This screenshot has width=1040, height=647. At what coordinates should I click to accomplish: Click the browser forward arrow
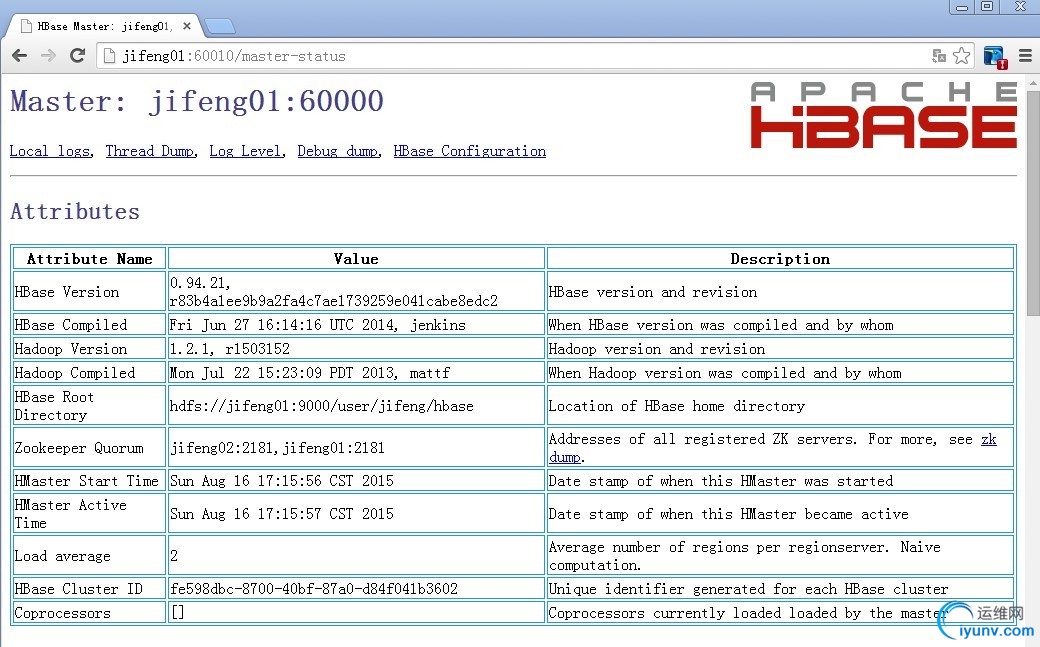pos(48,56)
